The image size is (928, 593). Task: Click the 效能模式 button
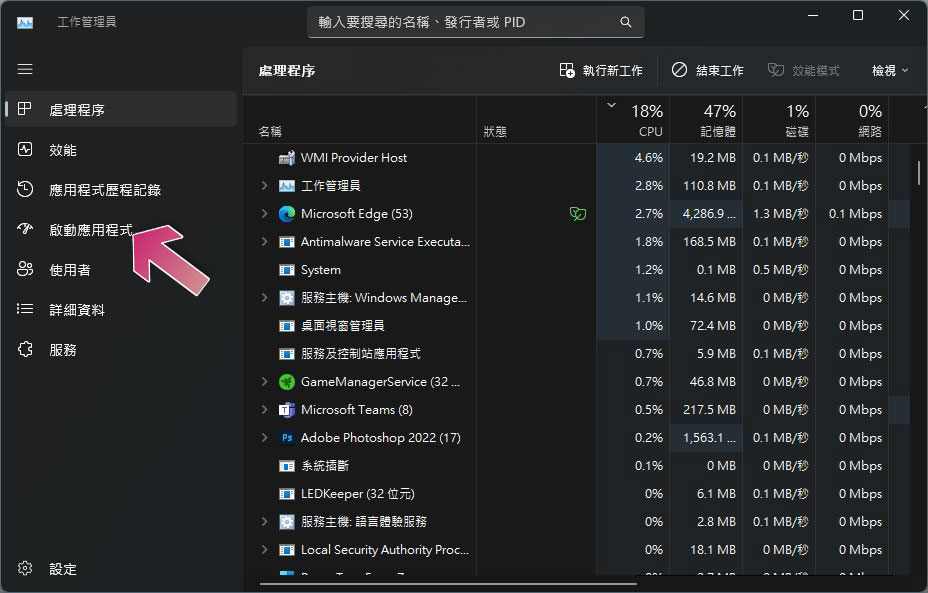804,70
